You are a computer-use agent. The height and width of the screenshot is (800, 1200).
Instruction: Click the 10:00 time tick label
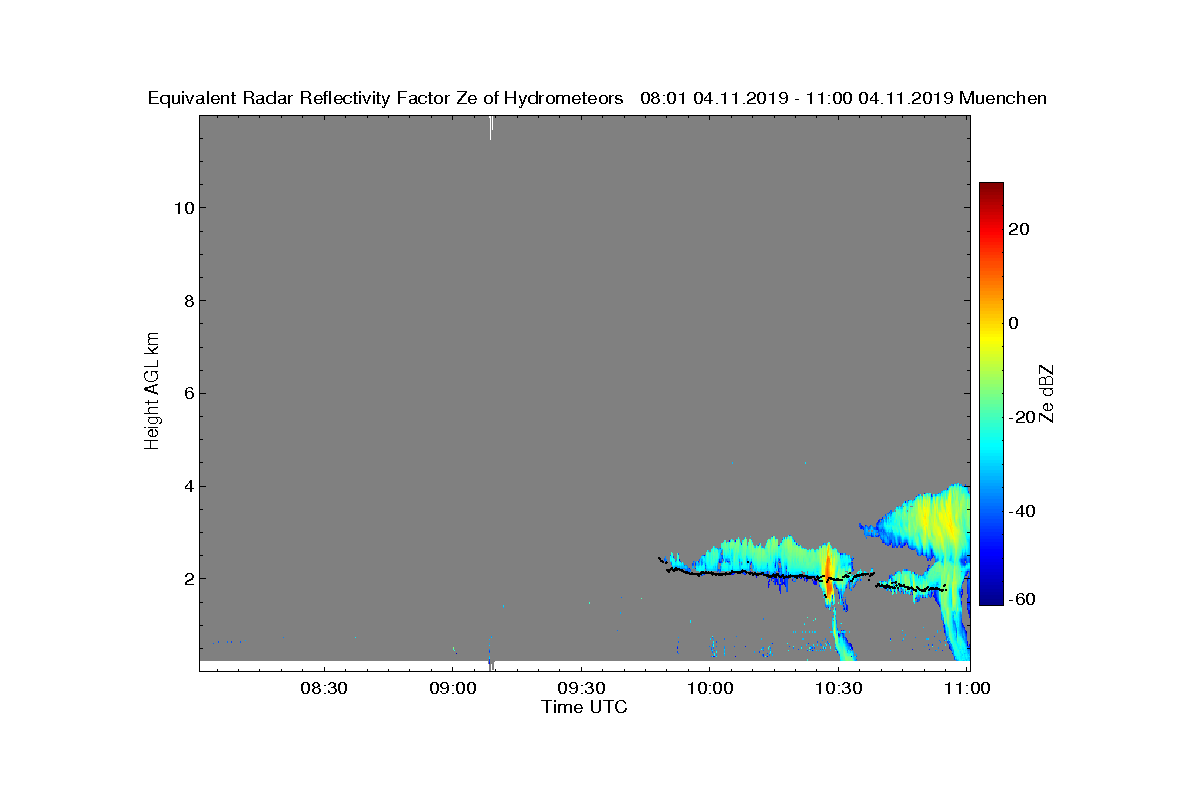pos(710,688)
